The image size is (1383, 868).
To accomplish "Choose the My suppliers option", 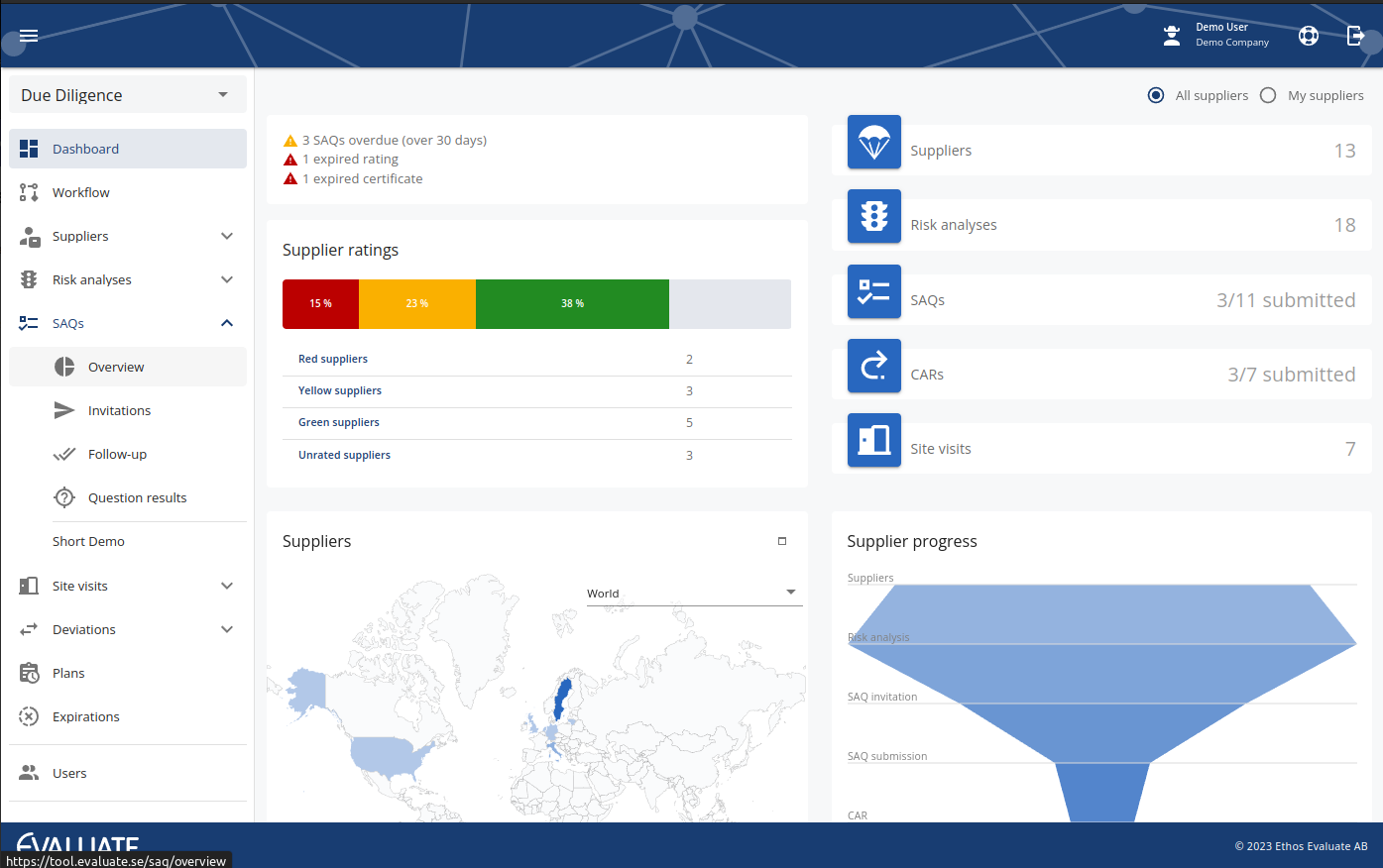I will point(1268,95).
